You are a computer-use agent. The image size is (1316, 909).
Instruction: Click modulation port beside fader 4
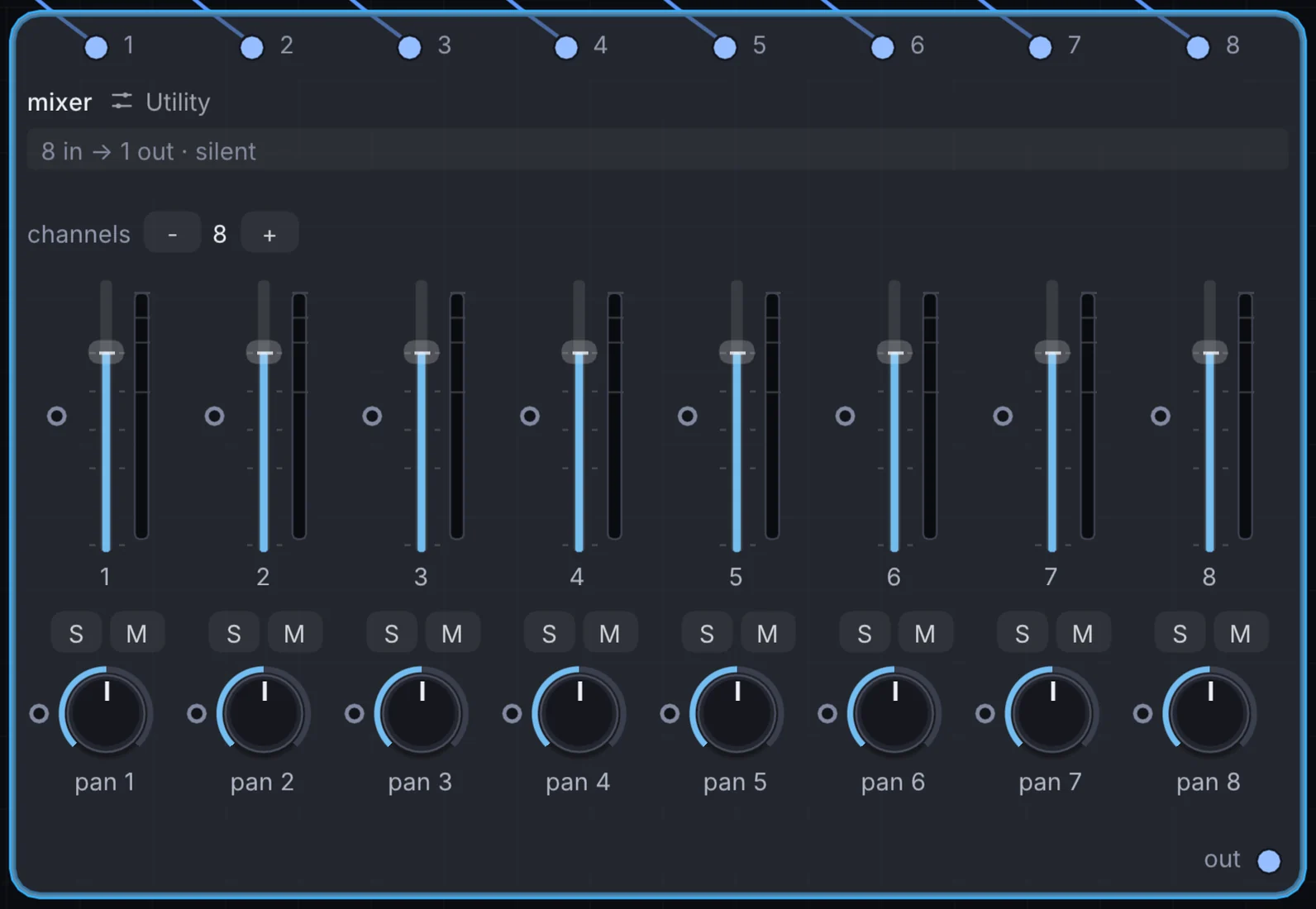530,416
